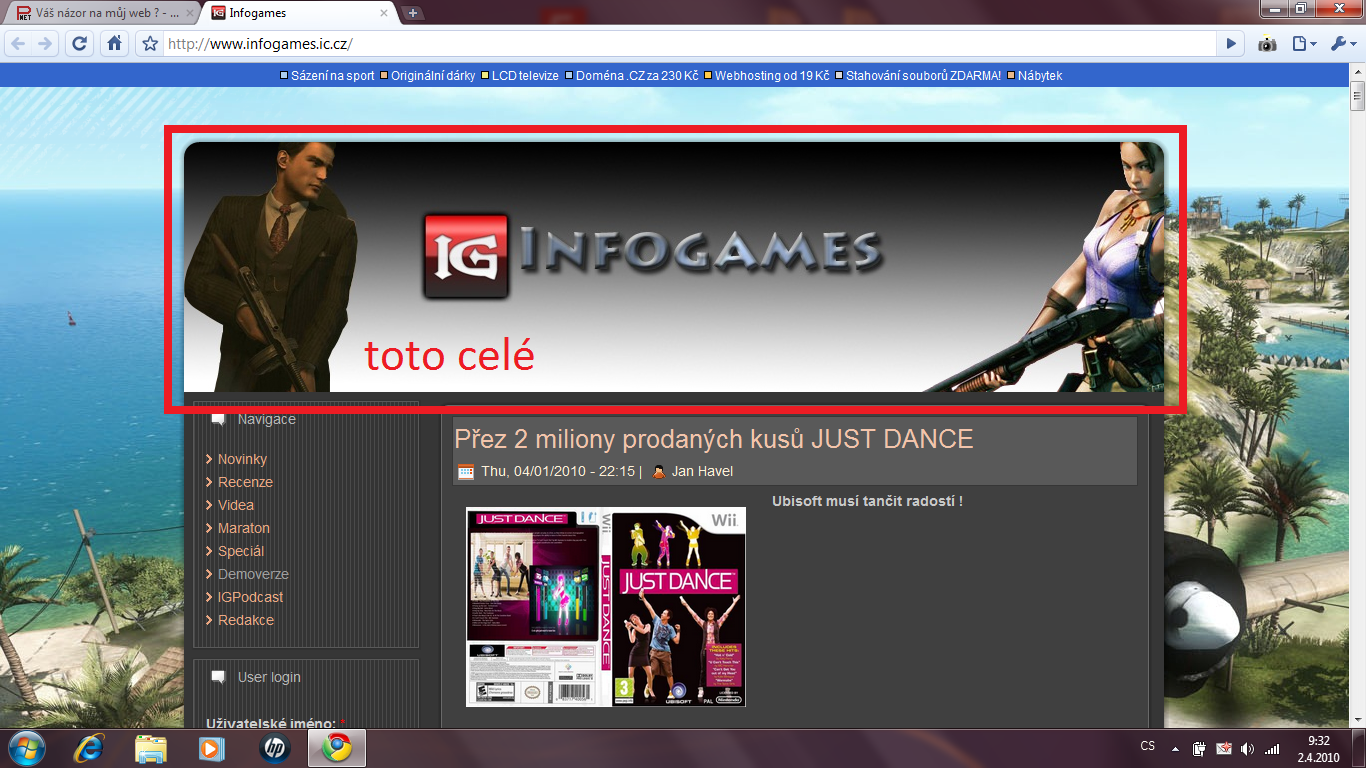The height and width of the screenshot is (768, 1366).
Task: Open the article about JUST DANCE sales
Action: (714, 439)
